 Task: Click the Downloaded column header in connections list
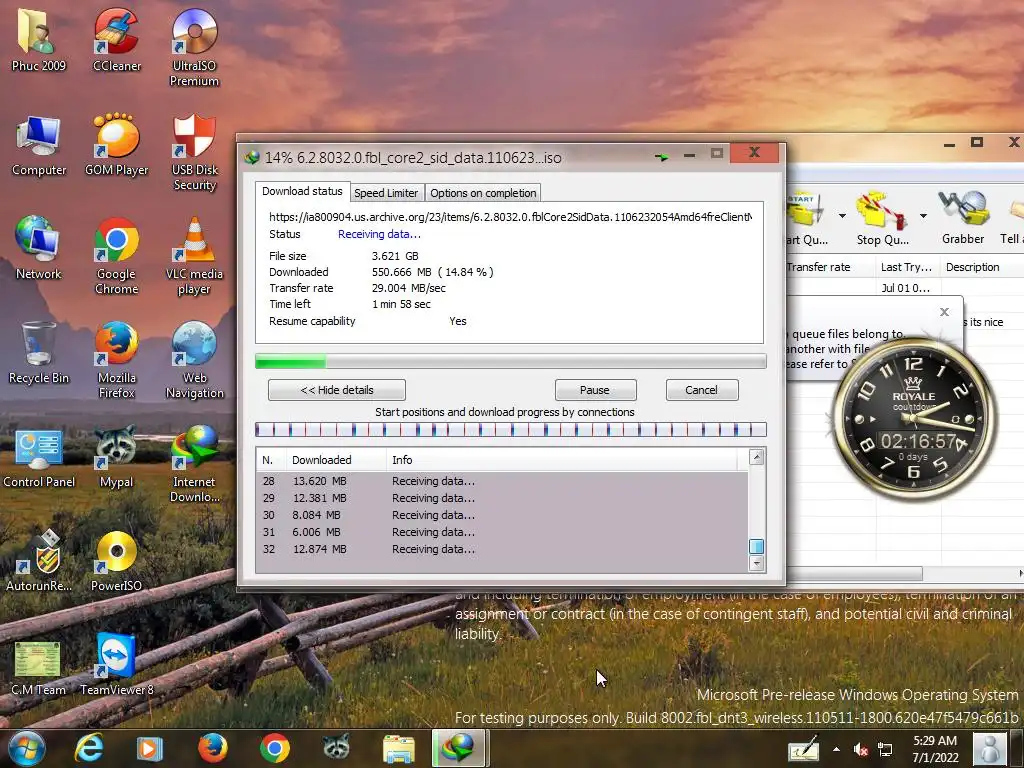(335, 460)
